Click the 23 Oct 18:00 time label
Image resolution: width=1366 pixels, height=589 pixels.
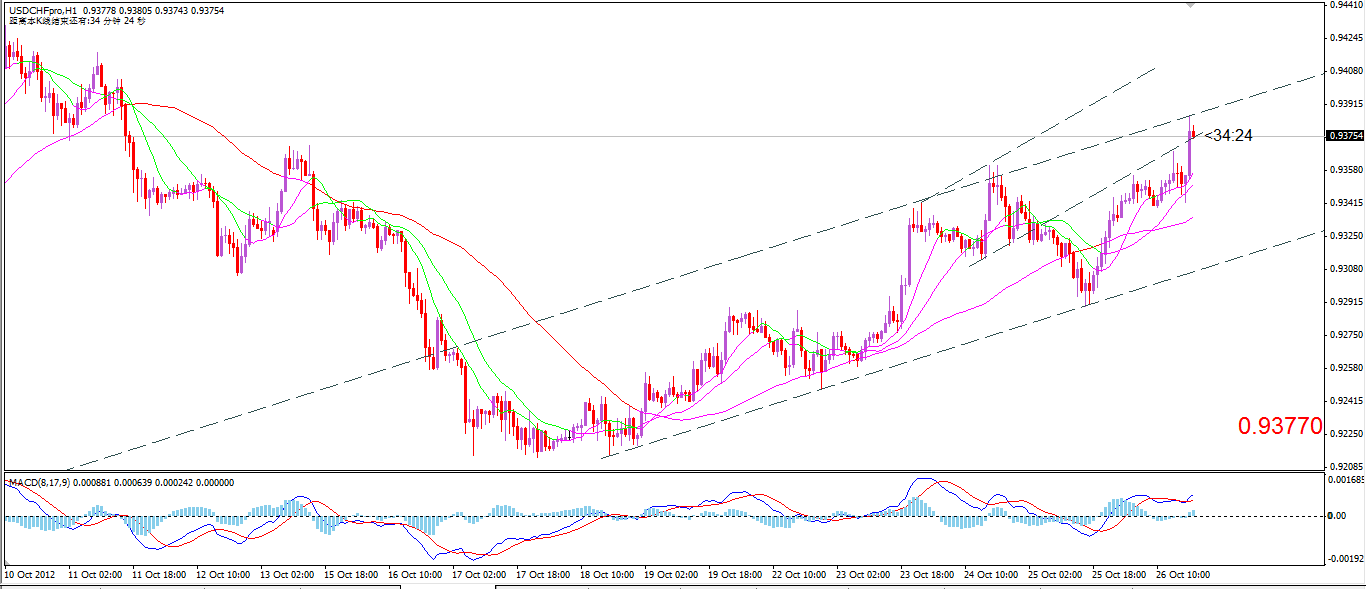[x=927, y=575]
